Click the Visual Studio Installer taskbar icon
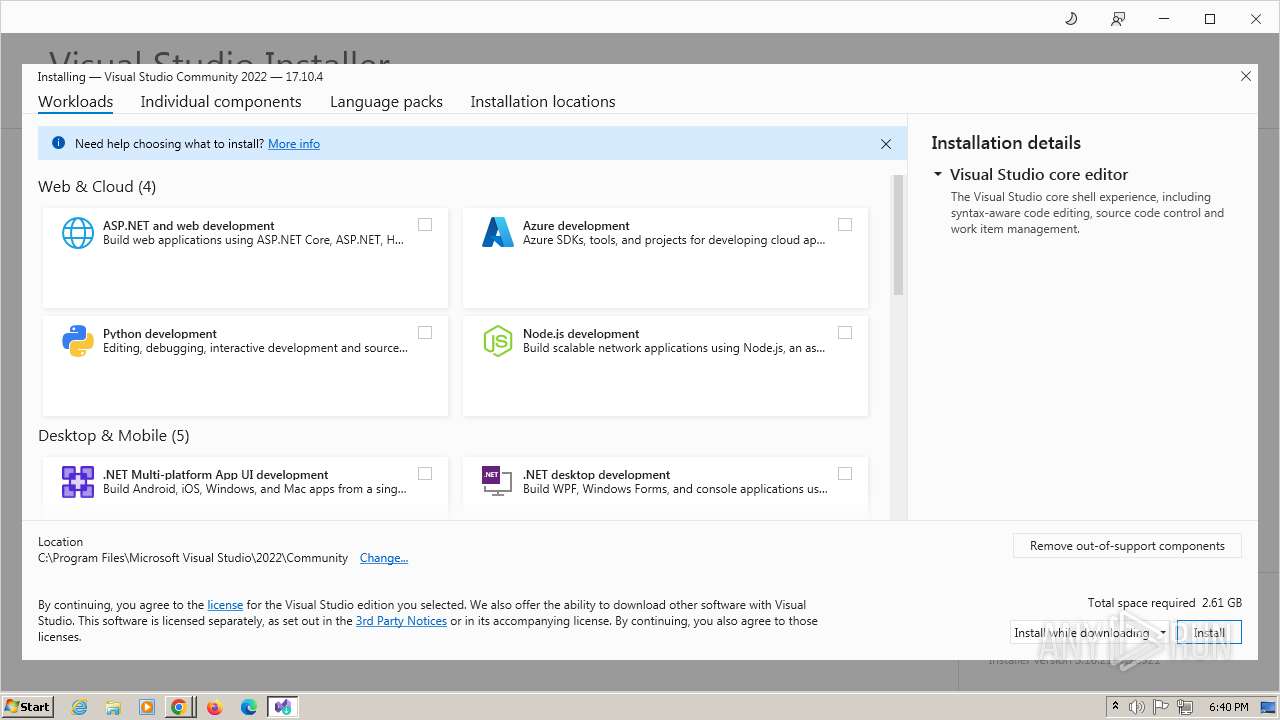The height and width of the screenshot is (720, 1280). tap(283, 707)
